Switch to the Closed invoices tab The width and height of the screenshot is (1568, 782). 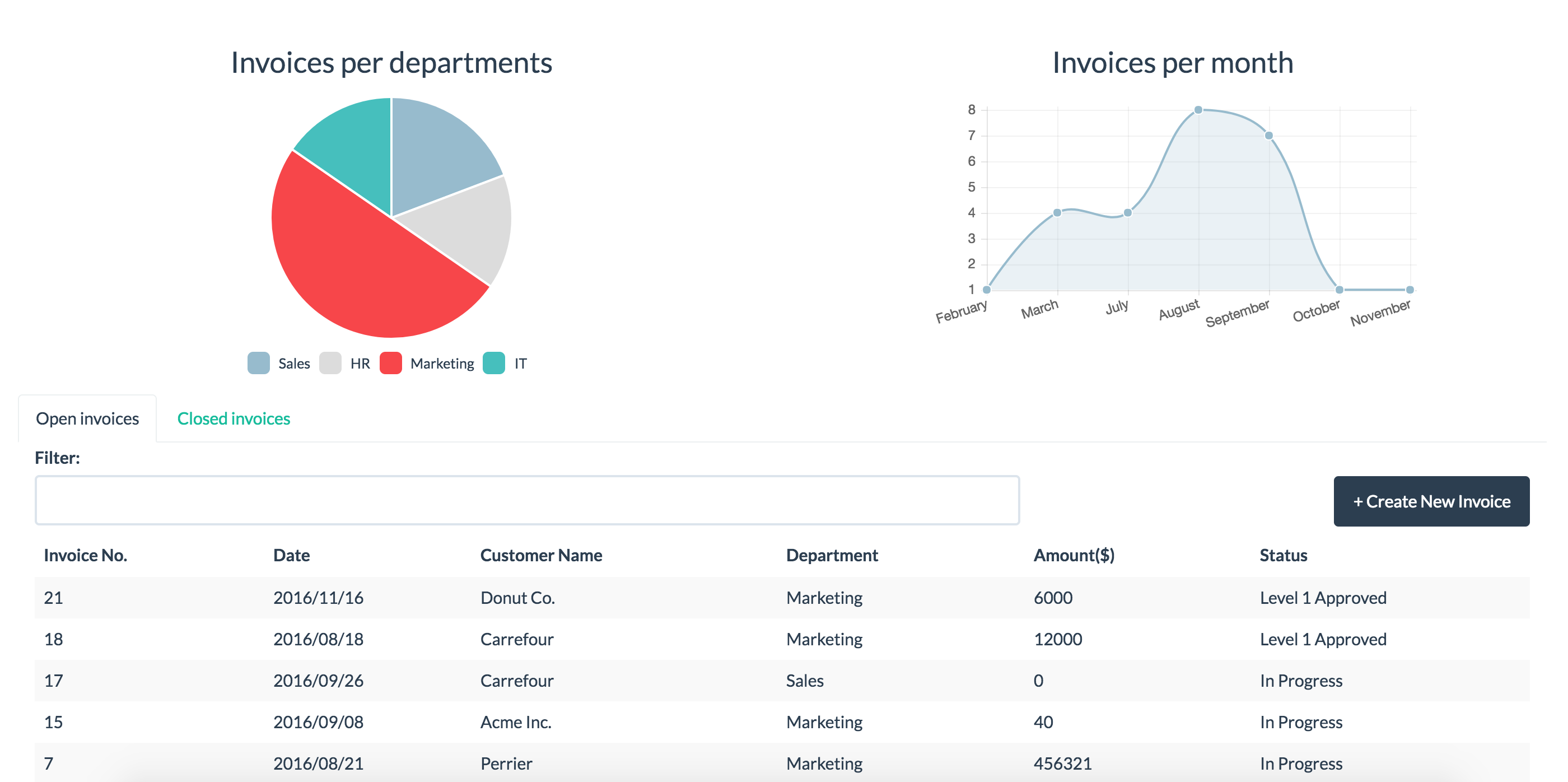pyautogui.click(x=234, y=419)
